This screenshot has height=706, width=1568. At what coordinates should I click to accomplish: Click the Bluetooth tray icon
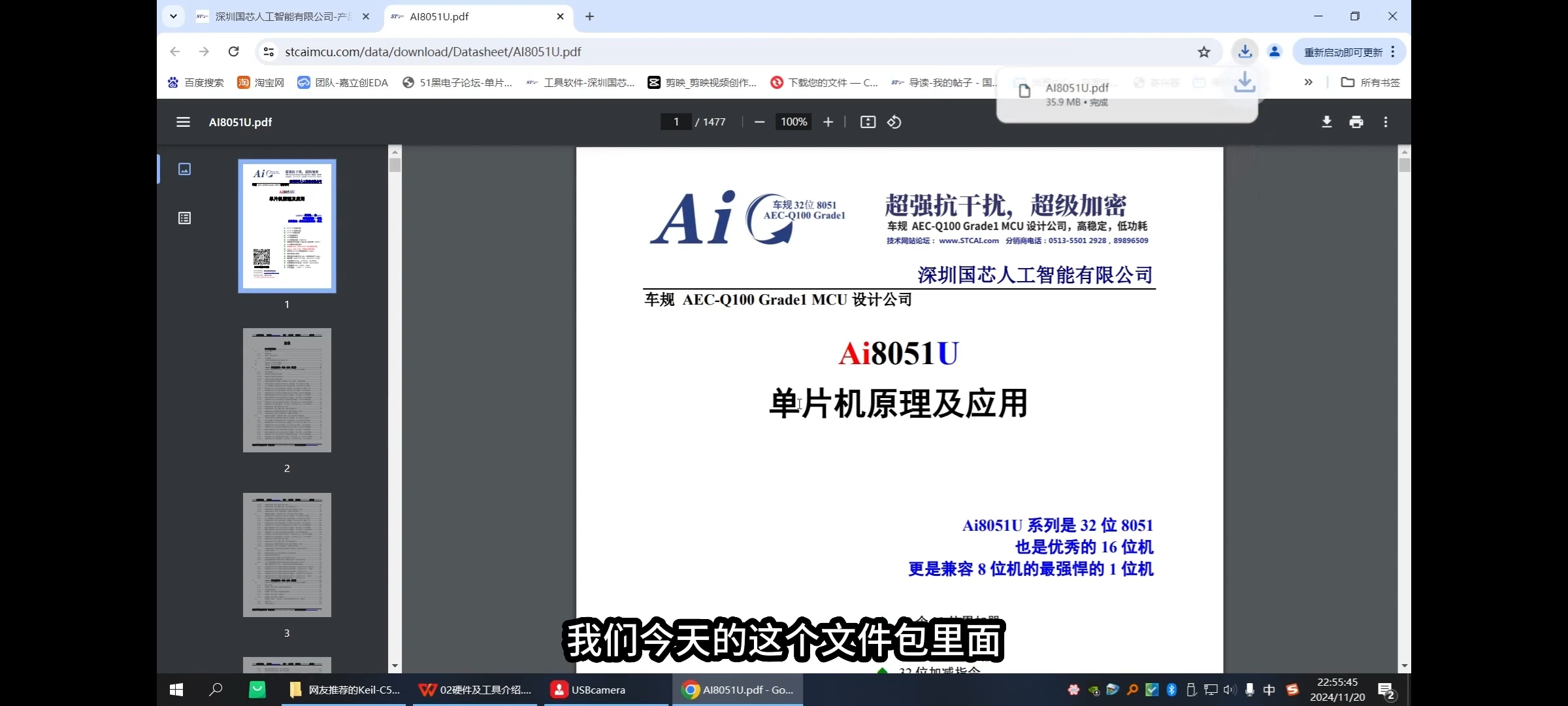coord(1171,690)
